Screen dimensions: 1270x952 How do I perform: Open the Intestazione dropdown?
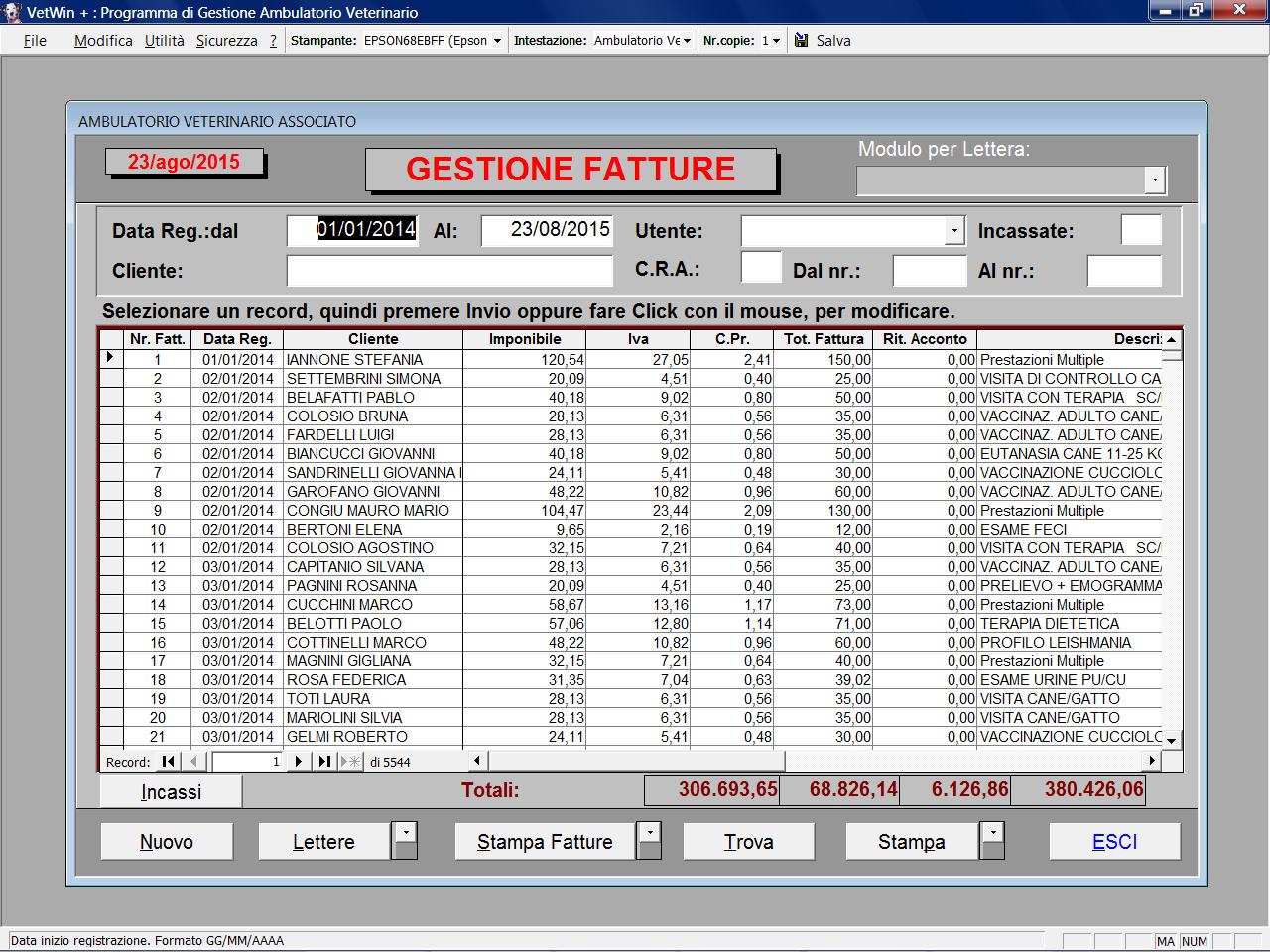pyautogui.click(x=687, y=41)
